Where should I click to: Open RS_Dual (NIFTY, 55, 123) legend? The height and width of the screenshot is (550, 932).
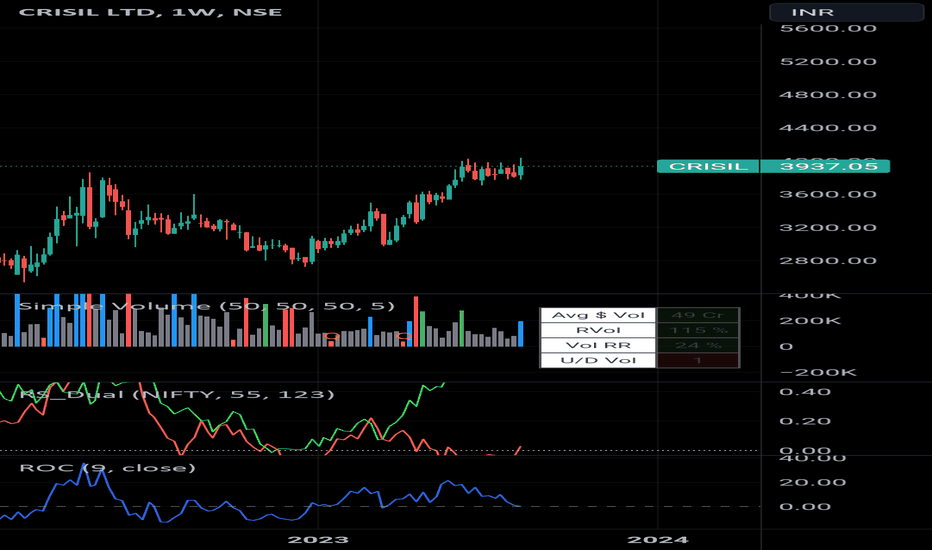tap(177, 394)
